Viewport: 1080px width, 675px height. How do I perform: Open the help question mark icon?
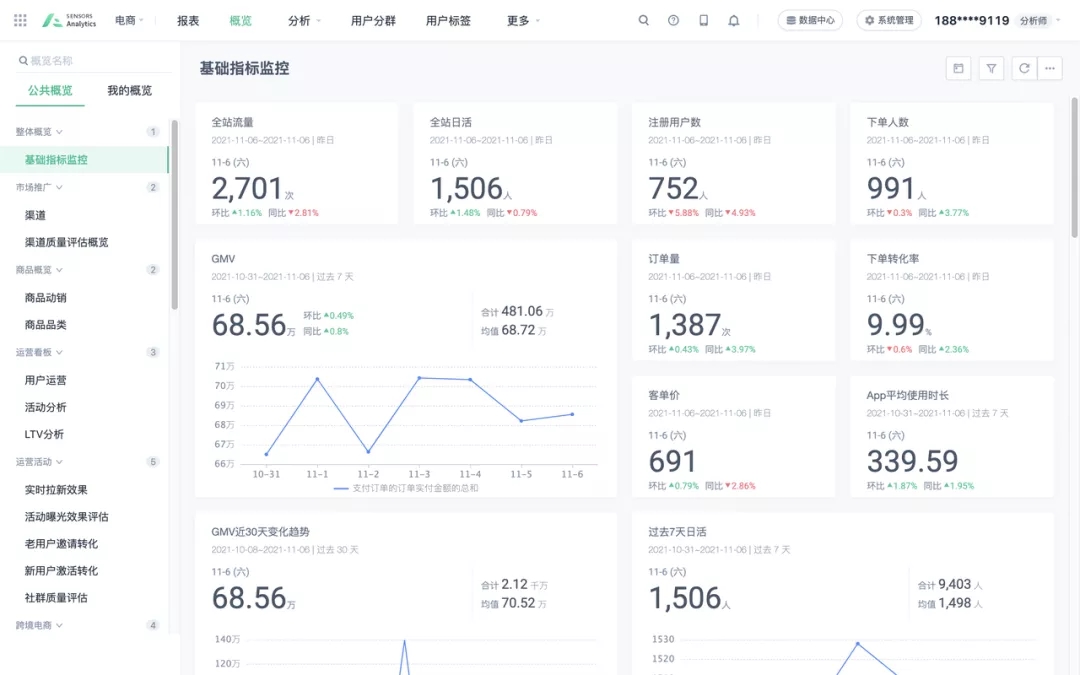(674, 21)
